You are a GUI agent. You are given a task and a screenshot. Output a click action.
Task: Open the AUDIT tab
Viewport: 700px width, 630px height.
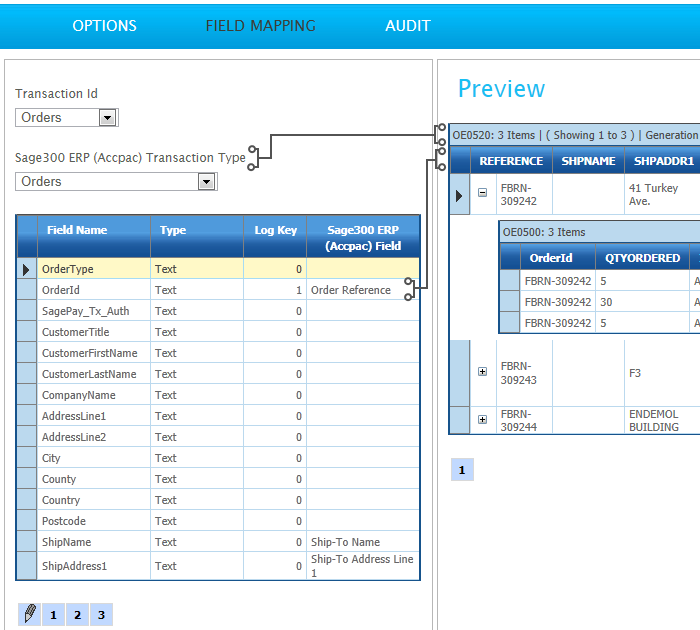(x=408, y=26)
